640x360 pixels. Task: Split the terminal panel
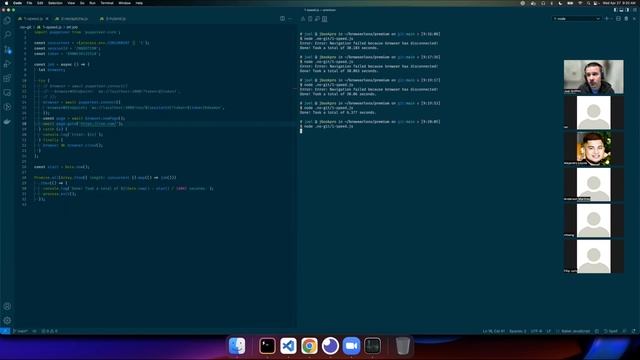[618, 19]
